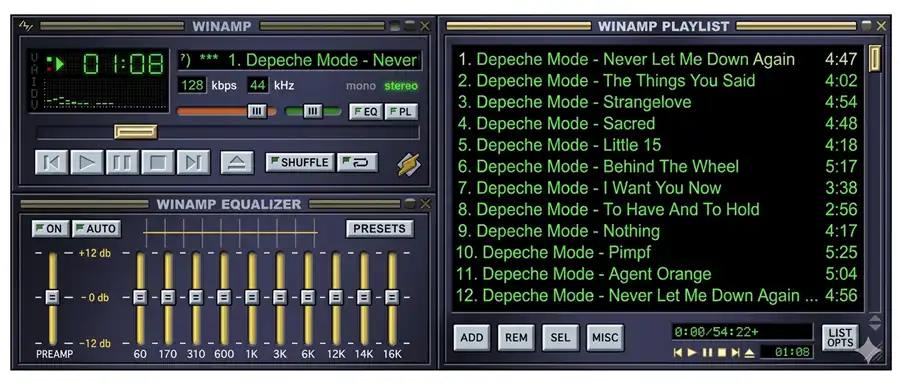Click the volume slider handle
The image size is (900, 382).
click(x=257, y=111)
